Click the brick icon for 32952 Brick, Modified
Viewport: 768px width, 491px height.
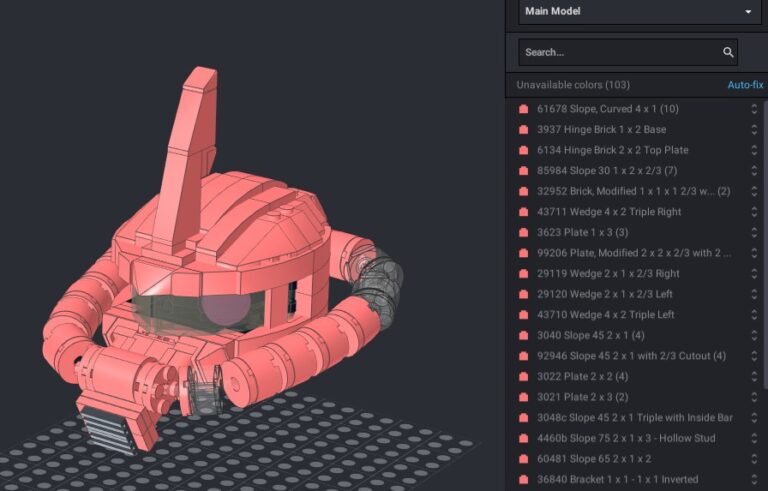point(524,191)
